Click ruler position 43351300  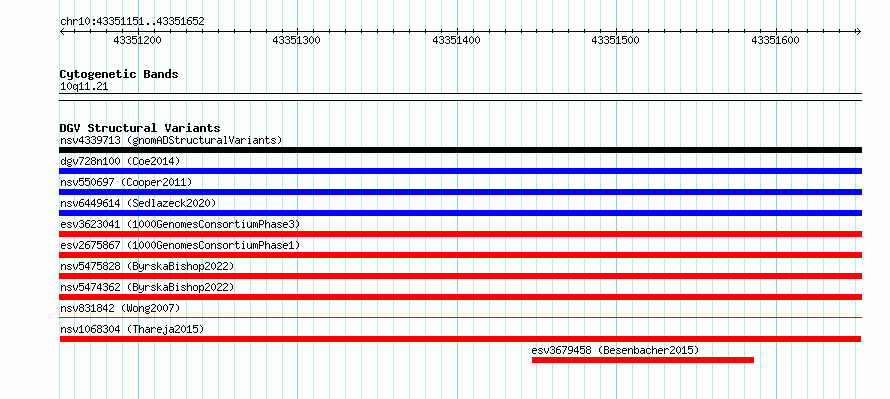click(x=296, y=40)
